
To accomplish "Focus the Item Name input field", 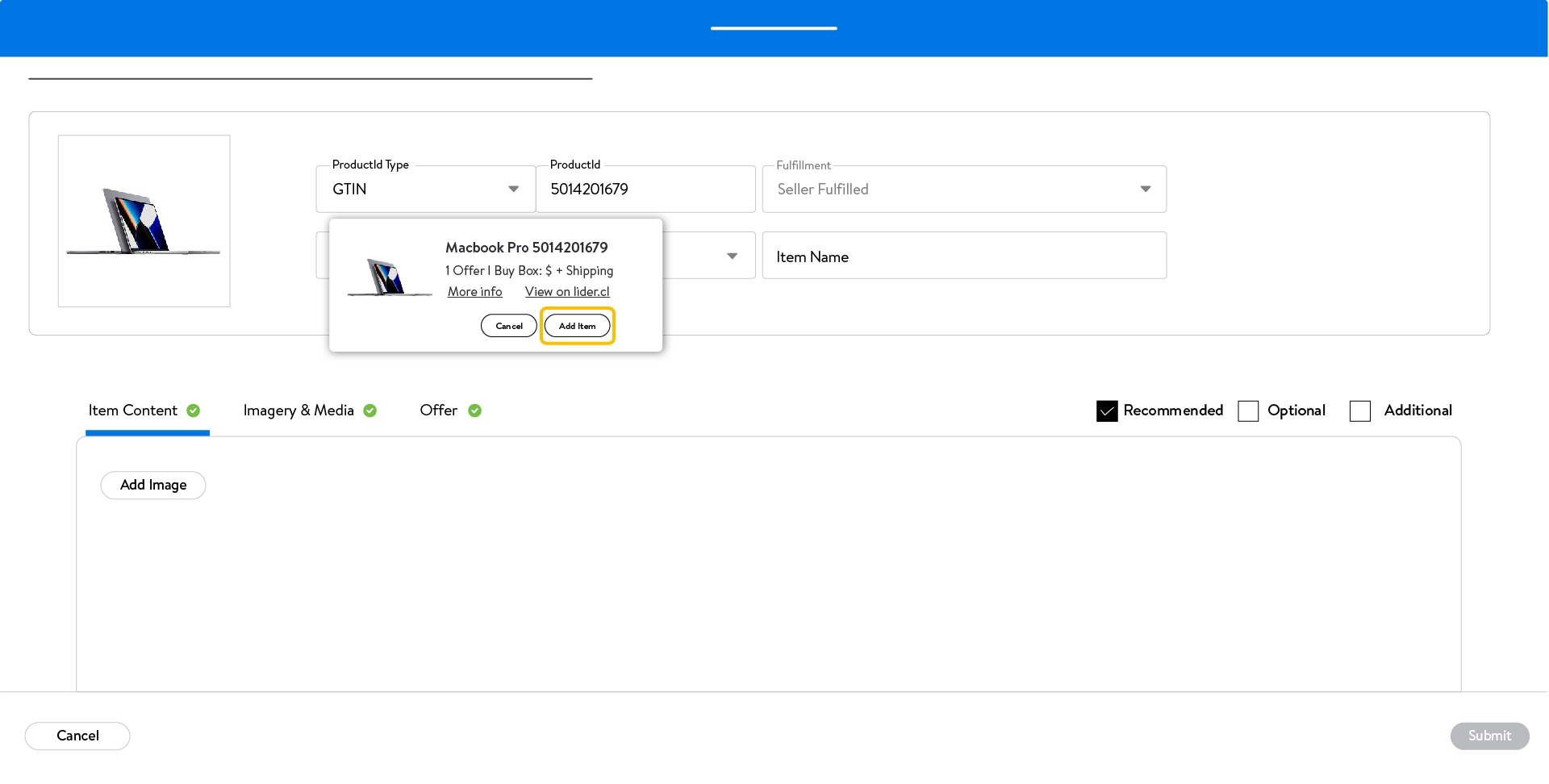I will click(x=963, y=256).
